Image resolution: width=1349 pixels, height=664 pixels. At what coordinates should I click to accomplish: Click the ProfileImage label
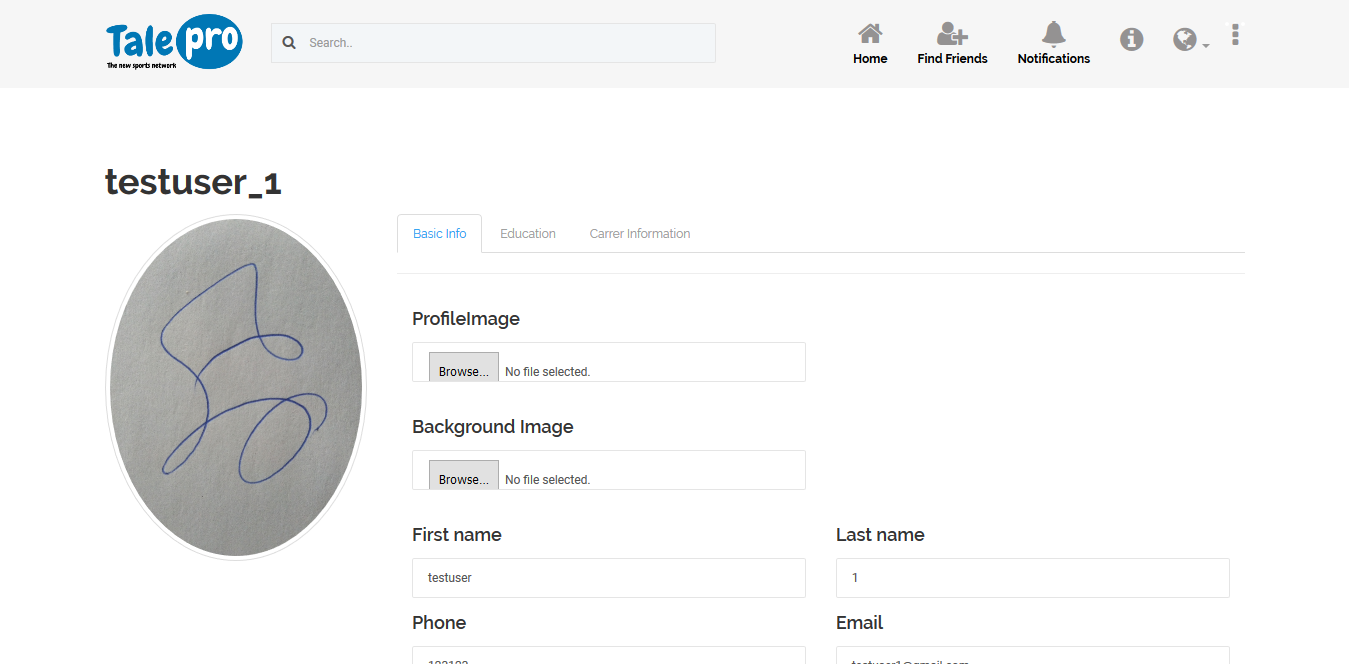click(x=466, y=319)
